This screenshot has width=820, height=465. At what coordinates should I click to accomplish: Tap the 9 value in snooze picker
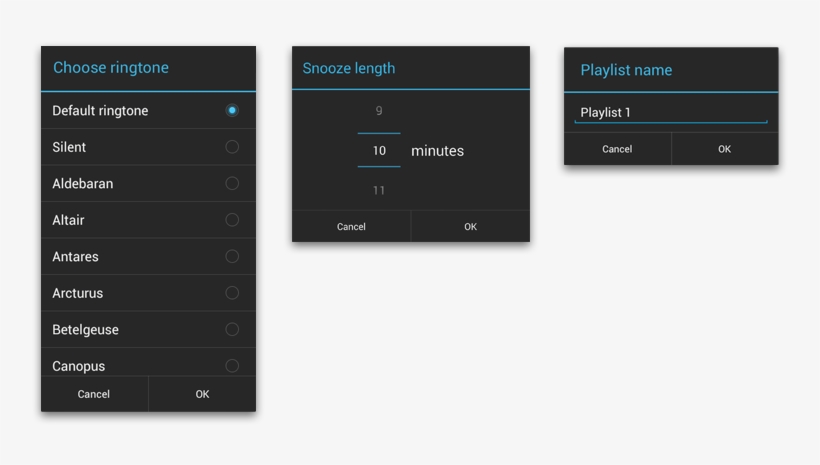tap(379, 111)
